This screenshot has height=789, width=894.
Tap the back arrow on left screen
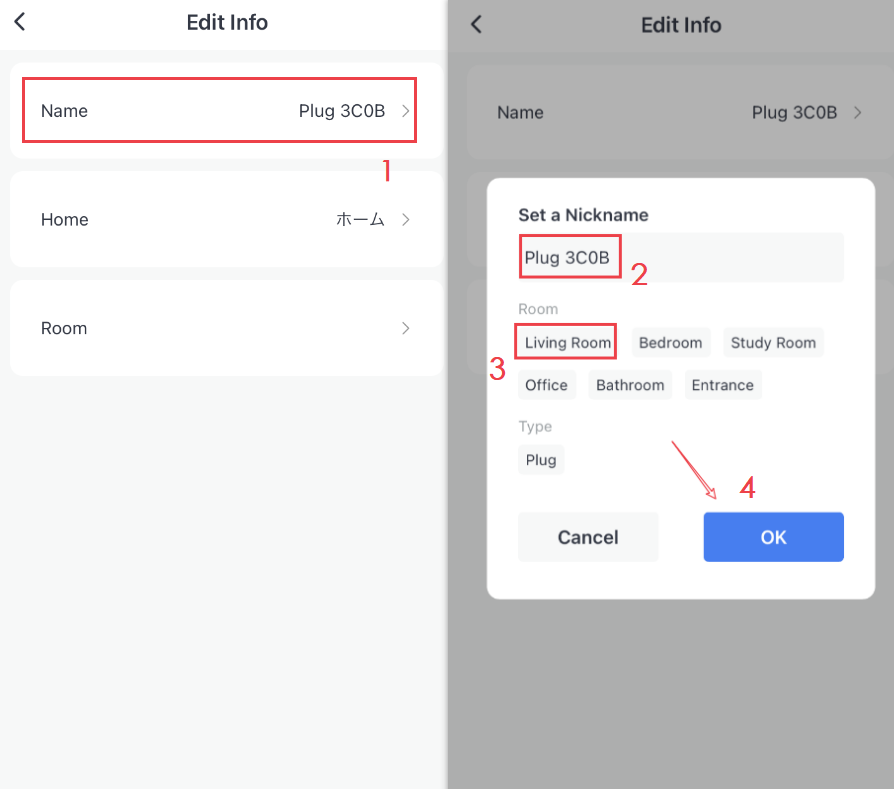(x=20, y=22)
